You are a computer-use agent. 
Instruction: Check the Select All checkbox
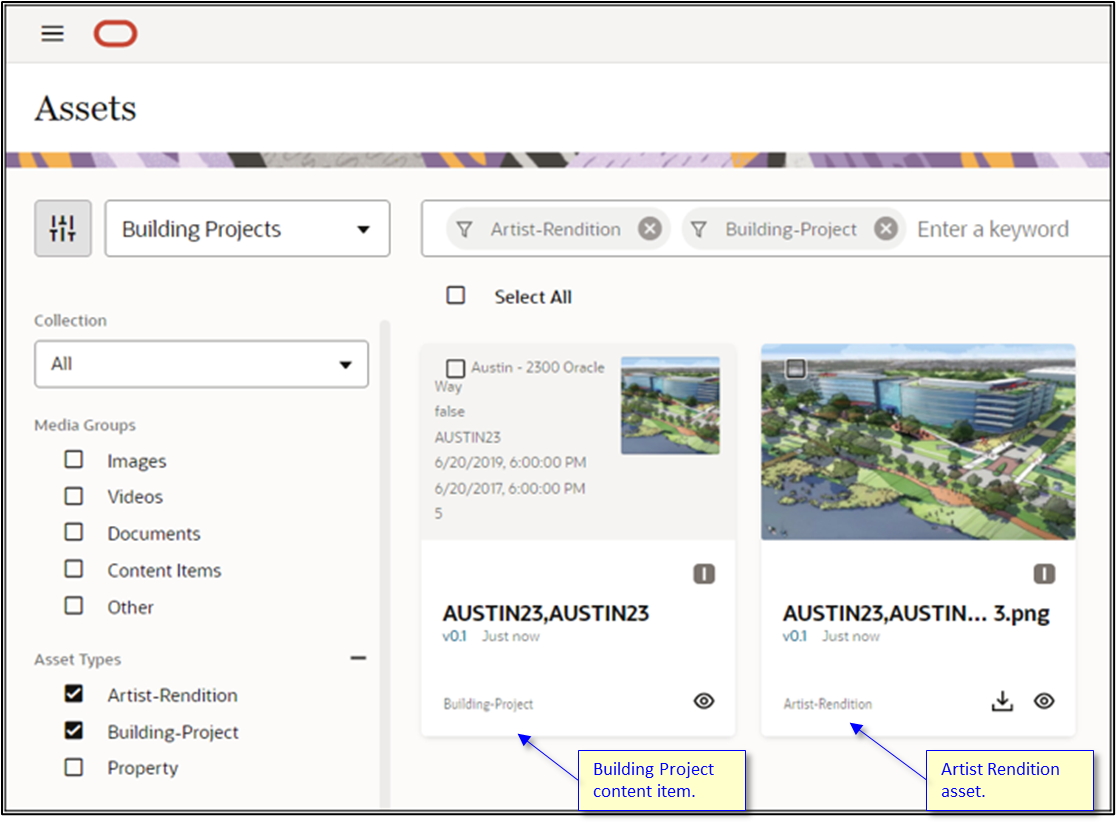[x=456, y=295]
